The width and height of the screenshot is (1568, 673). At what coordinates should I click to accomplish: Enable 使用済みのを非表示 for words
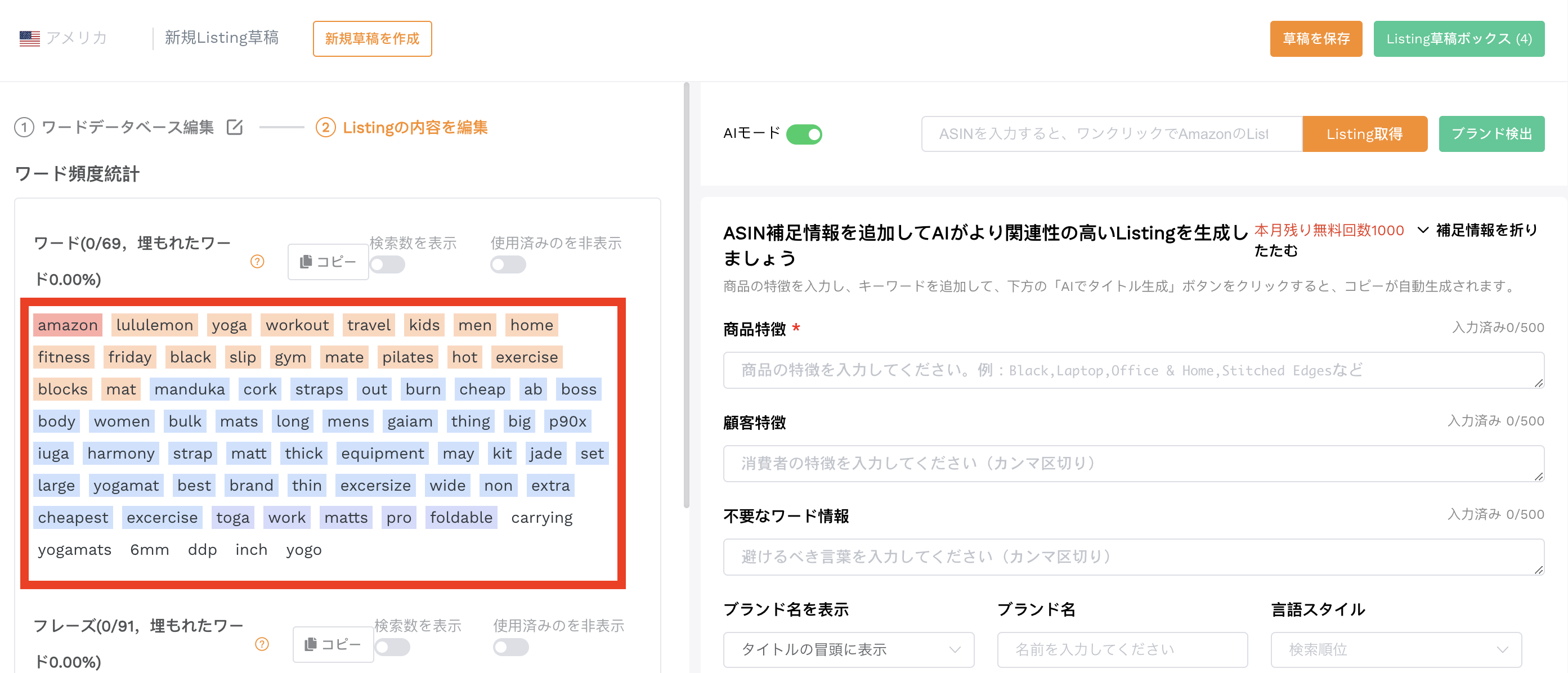(508, 264)
